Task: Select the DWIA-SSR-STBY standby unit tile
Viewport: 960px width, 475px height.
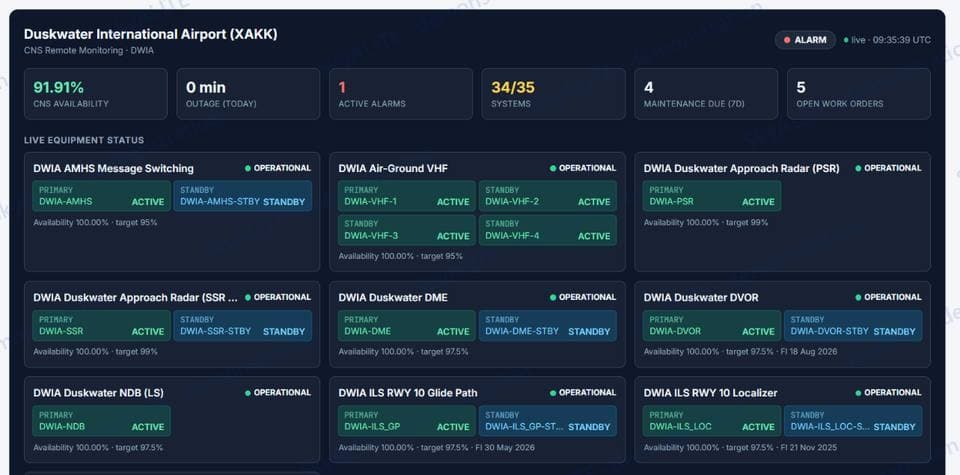Action: pos(242,326)
